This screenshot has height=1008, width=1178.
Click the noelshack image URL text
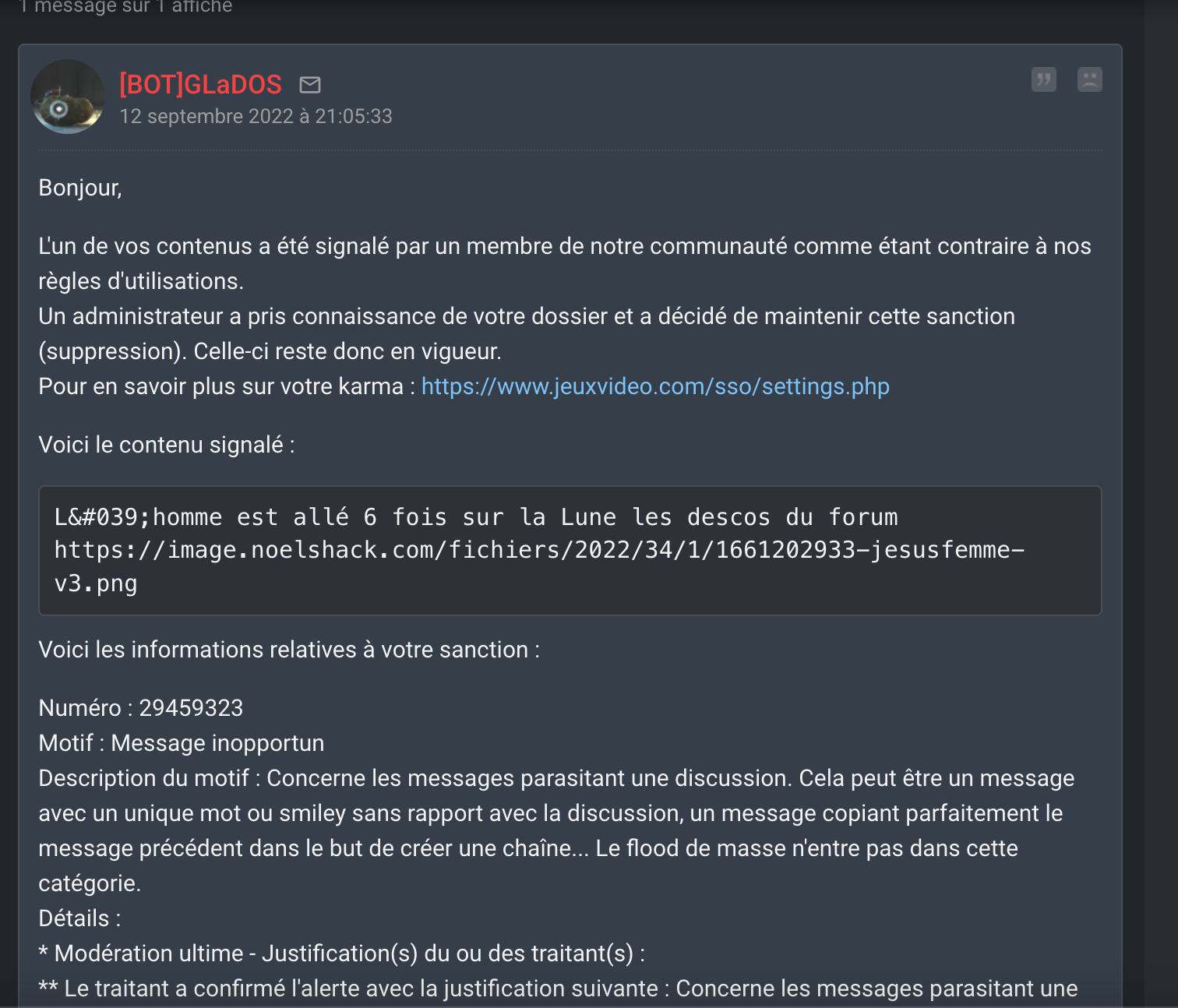(x=539, y=566)
